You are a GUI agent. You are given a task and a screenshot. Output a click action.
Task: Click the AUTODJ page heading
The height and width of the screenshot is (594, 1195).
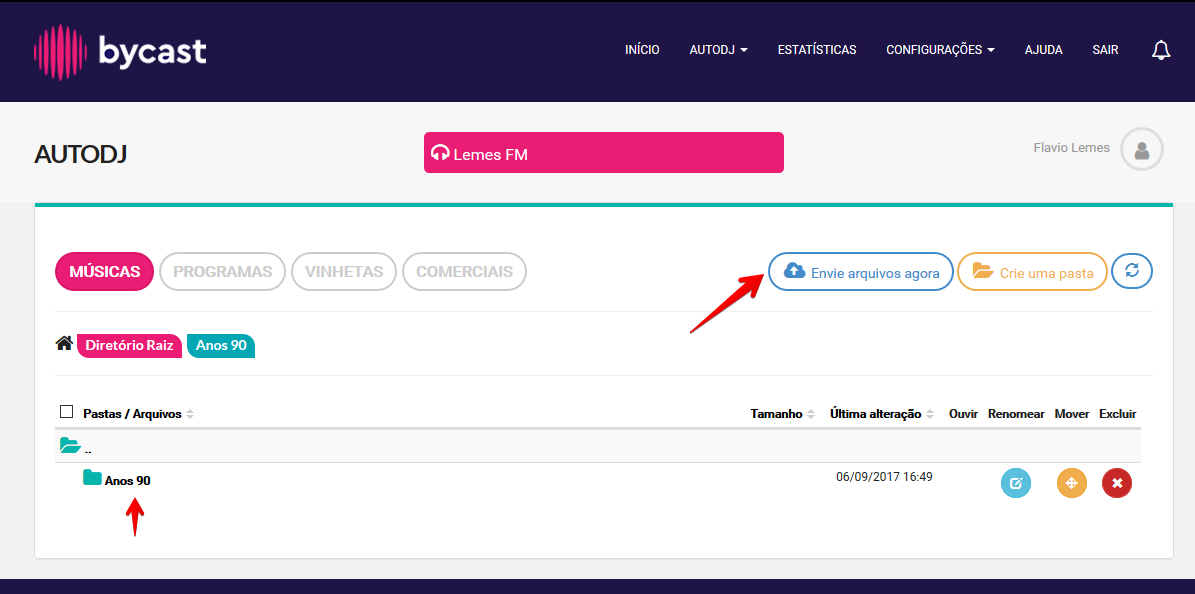click(x=80, y=154)
